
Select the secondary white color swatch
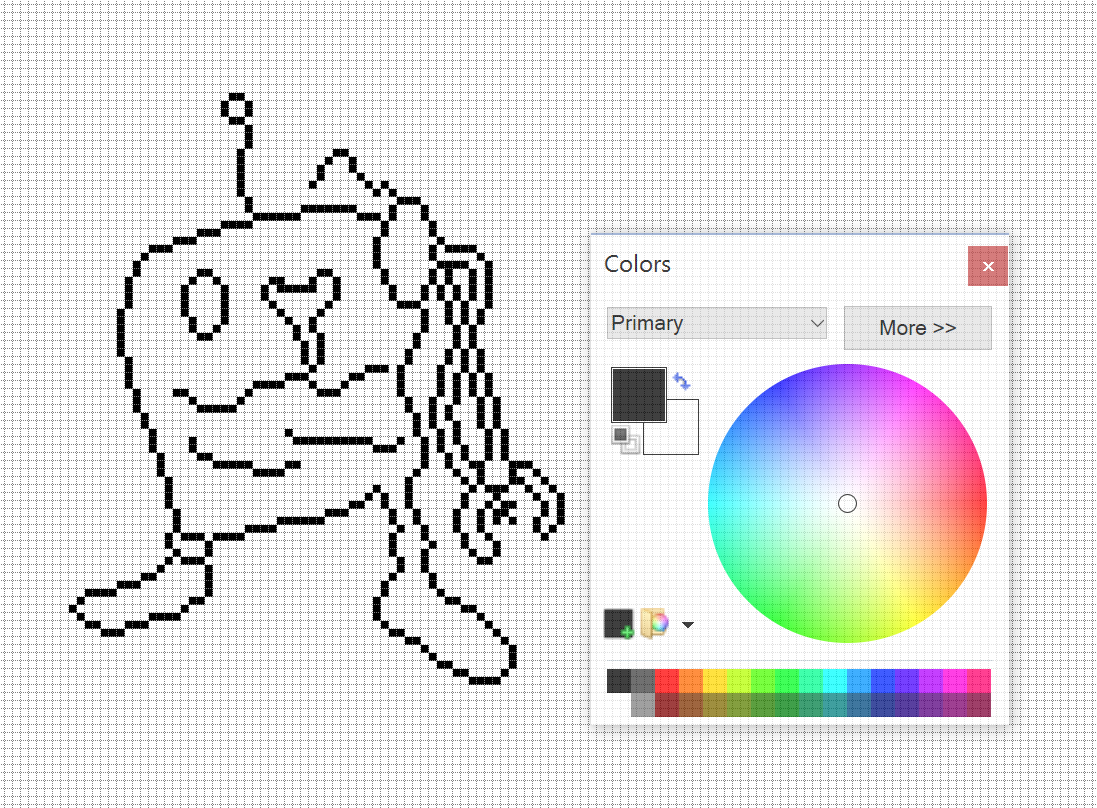(x=681, y=437)
